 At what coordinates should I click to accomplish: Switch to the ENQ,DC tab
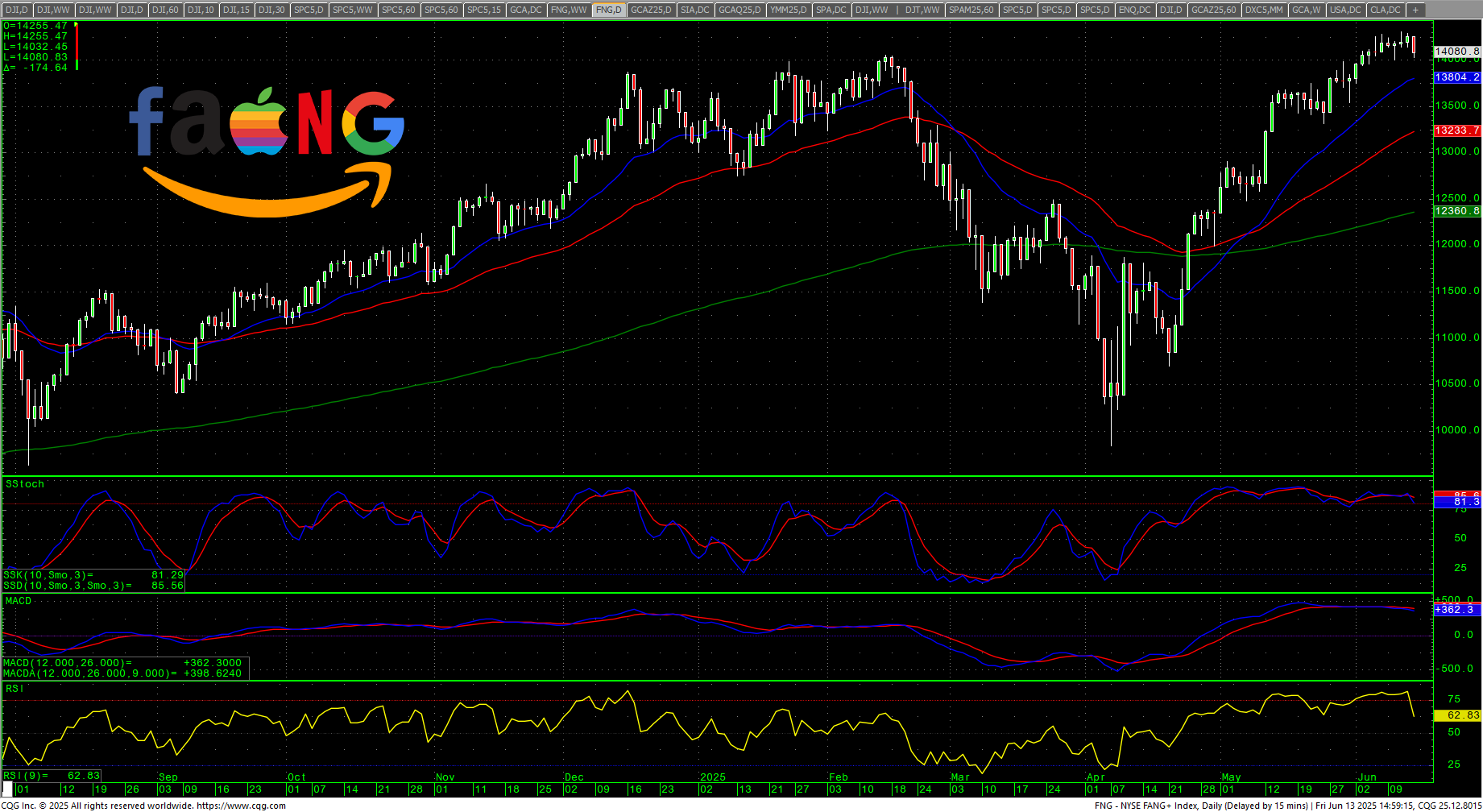click(x=1134, y=10)
